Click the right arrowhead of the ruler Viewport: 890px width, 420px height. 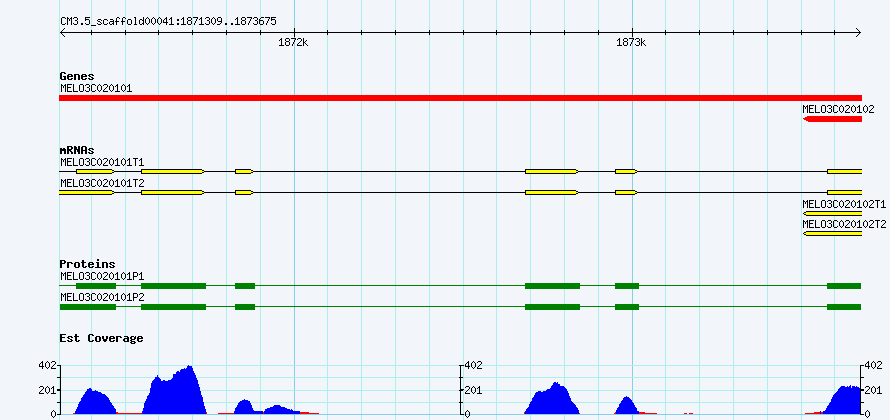click(858, 33)
